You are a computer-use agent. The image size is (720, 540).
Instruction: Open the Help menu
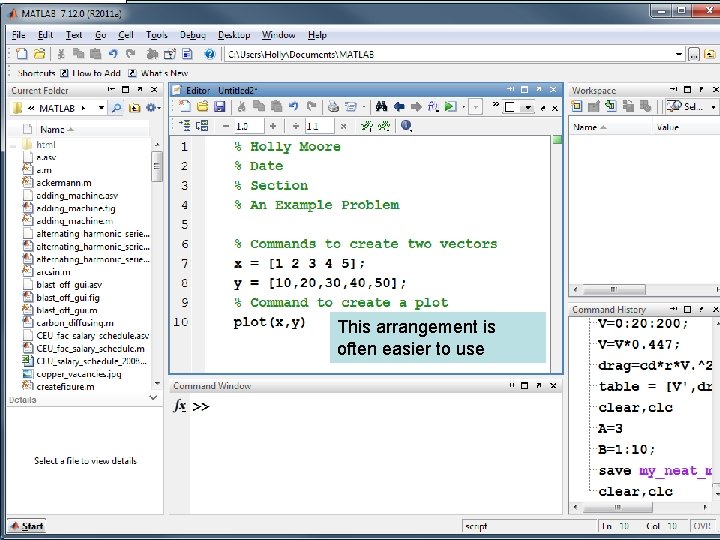point(317,35)
